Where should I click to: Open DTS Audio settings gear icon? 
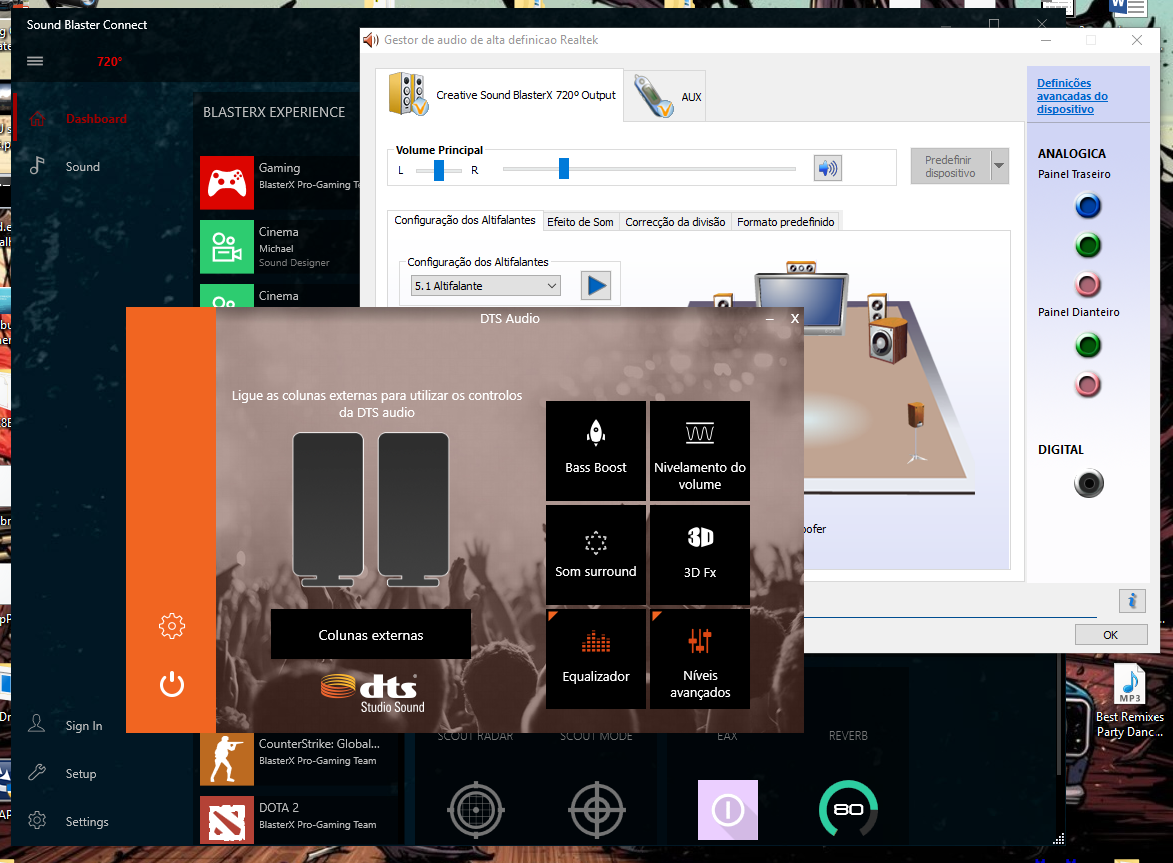[171, 625]
